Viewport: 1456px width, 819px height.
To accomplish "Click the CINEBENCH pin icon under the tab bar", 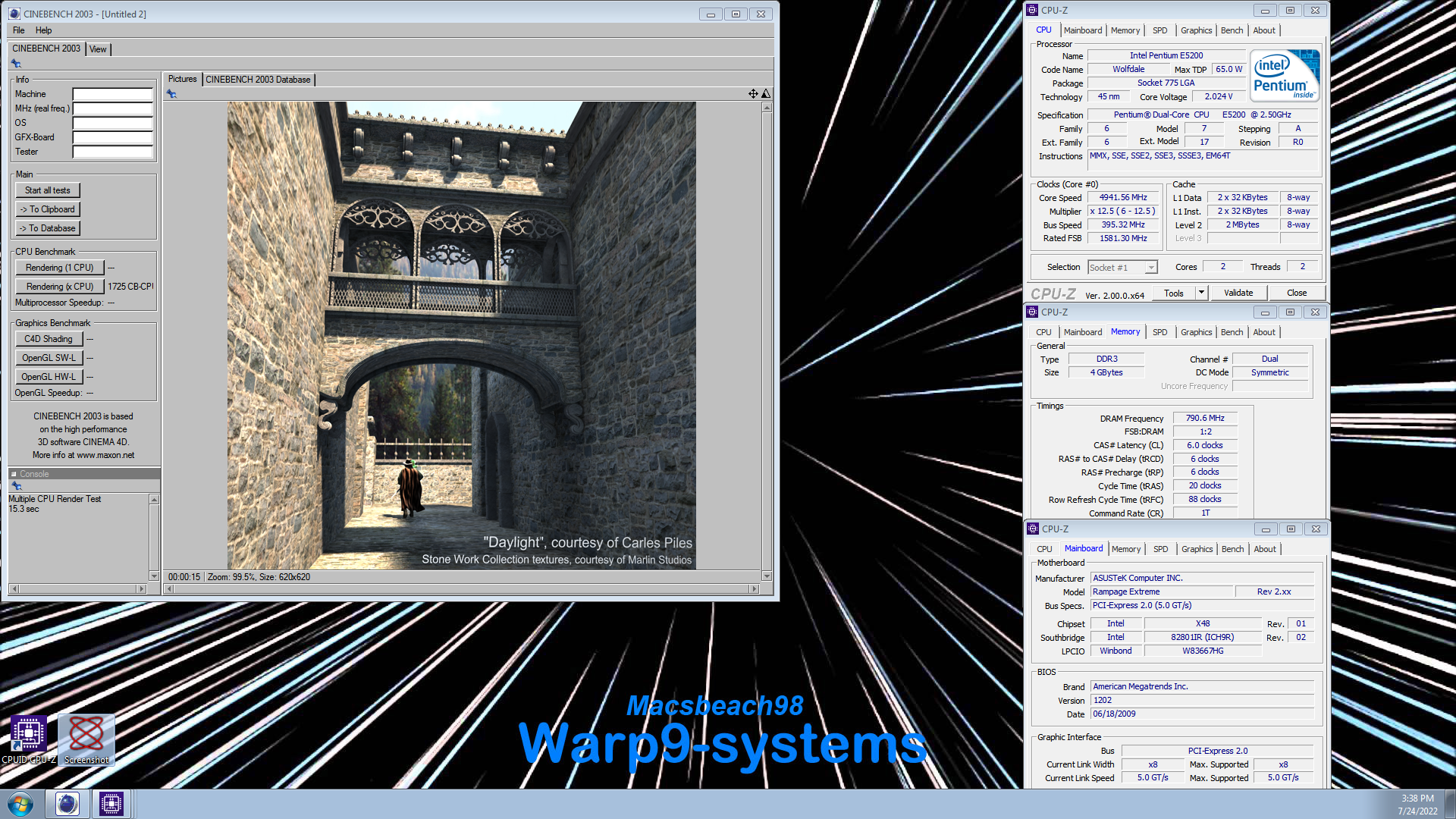I will point(16,64).
